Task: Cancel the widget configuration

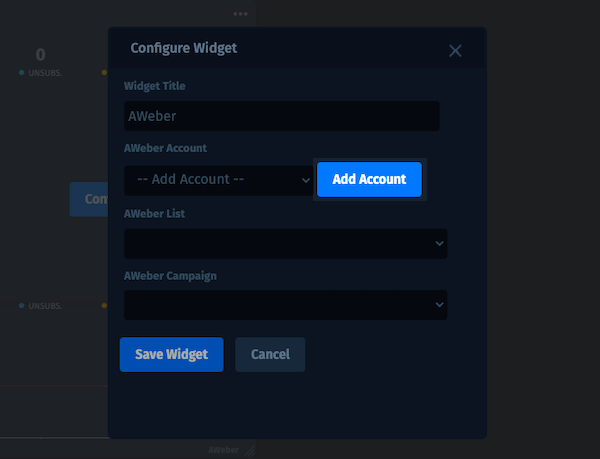Action: (x=270, y=354)
